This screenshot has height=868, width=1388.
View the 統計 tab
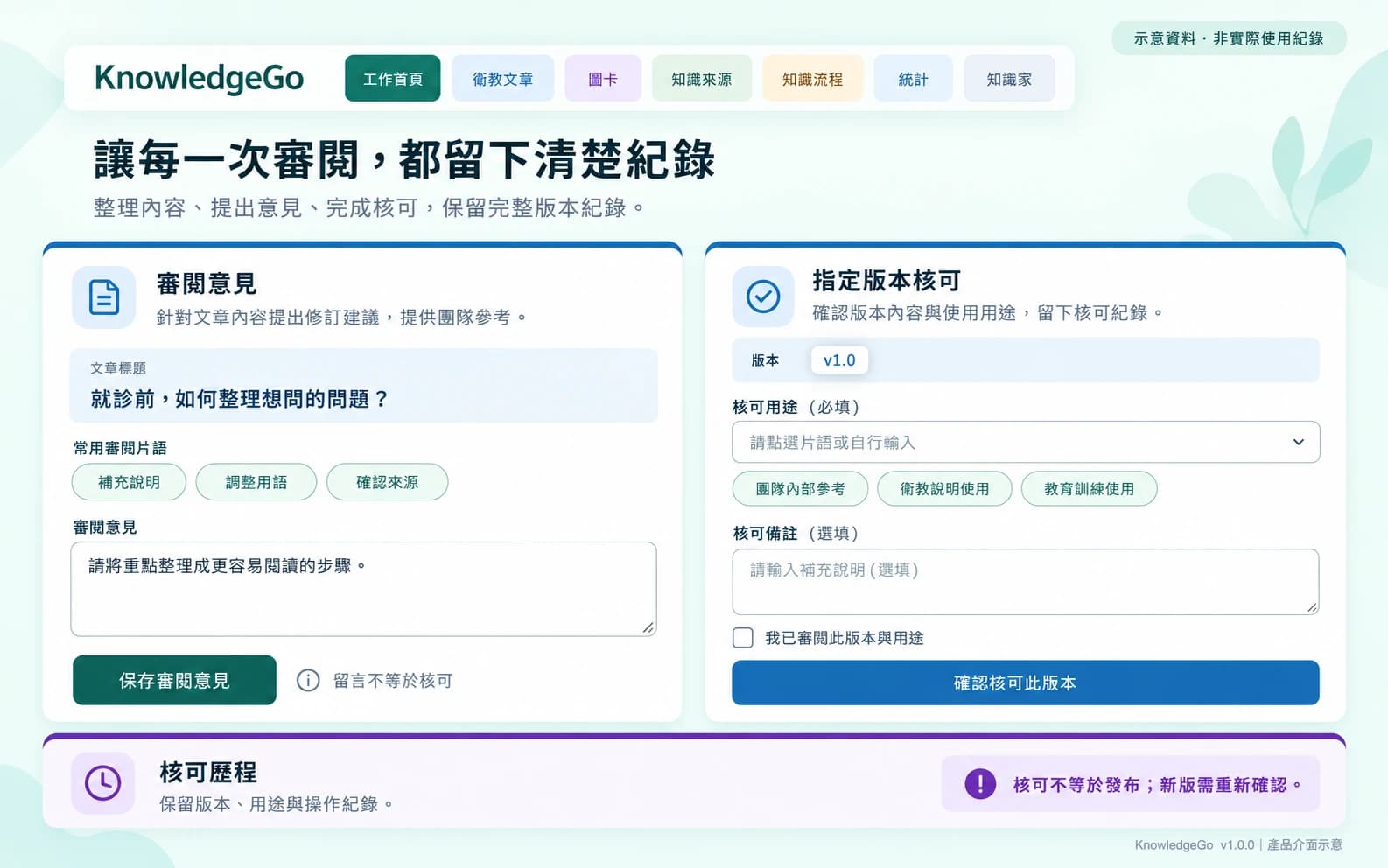(x=913, y=79)
